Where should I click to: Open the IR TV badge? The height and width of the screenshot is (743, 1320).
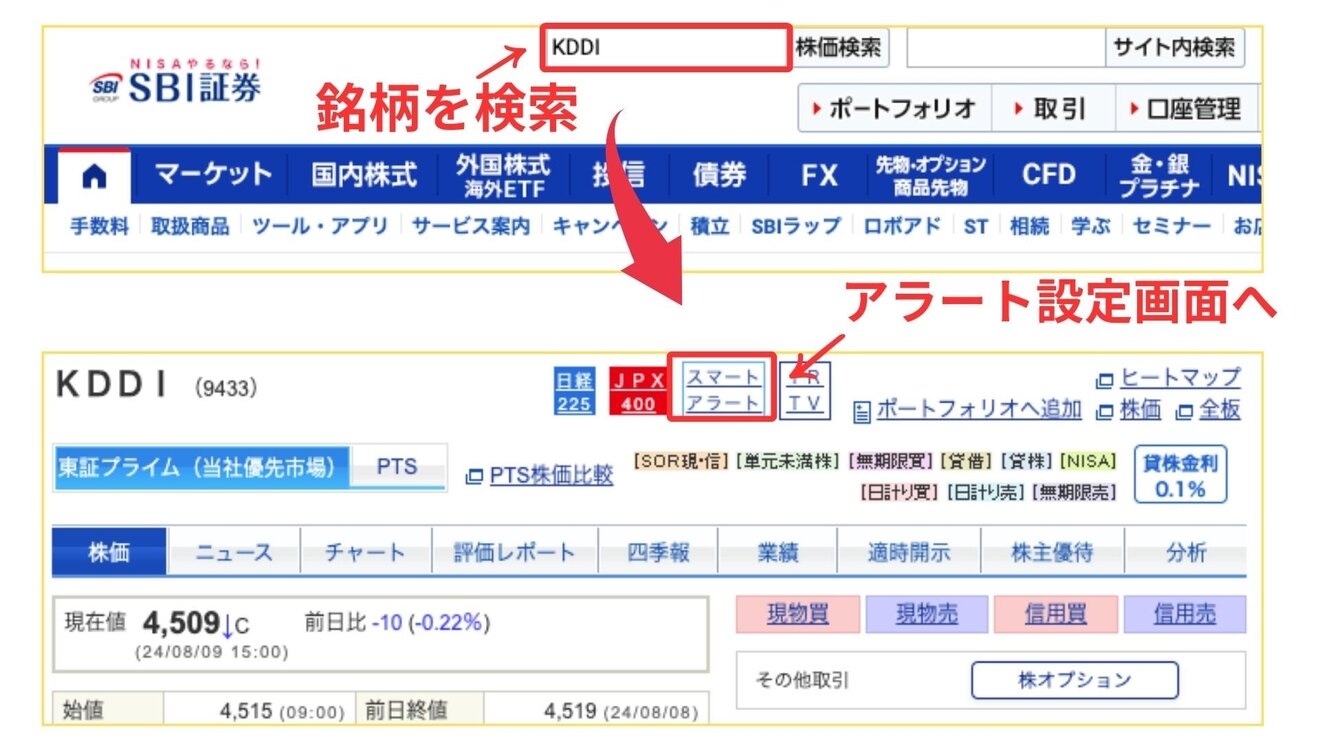click(x=804, y=389)
